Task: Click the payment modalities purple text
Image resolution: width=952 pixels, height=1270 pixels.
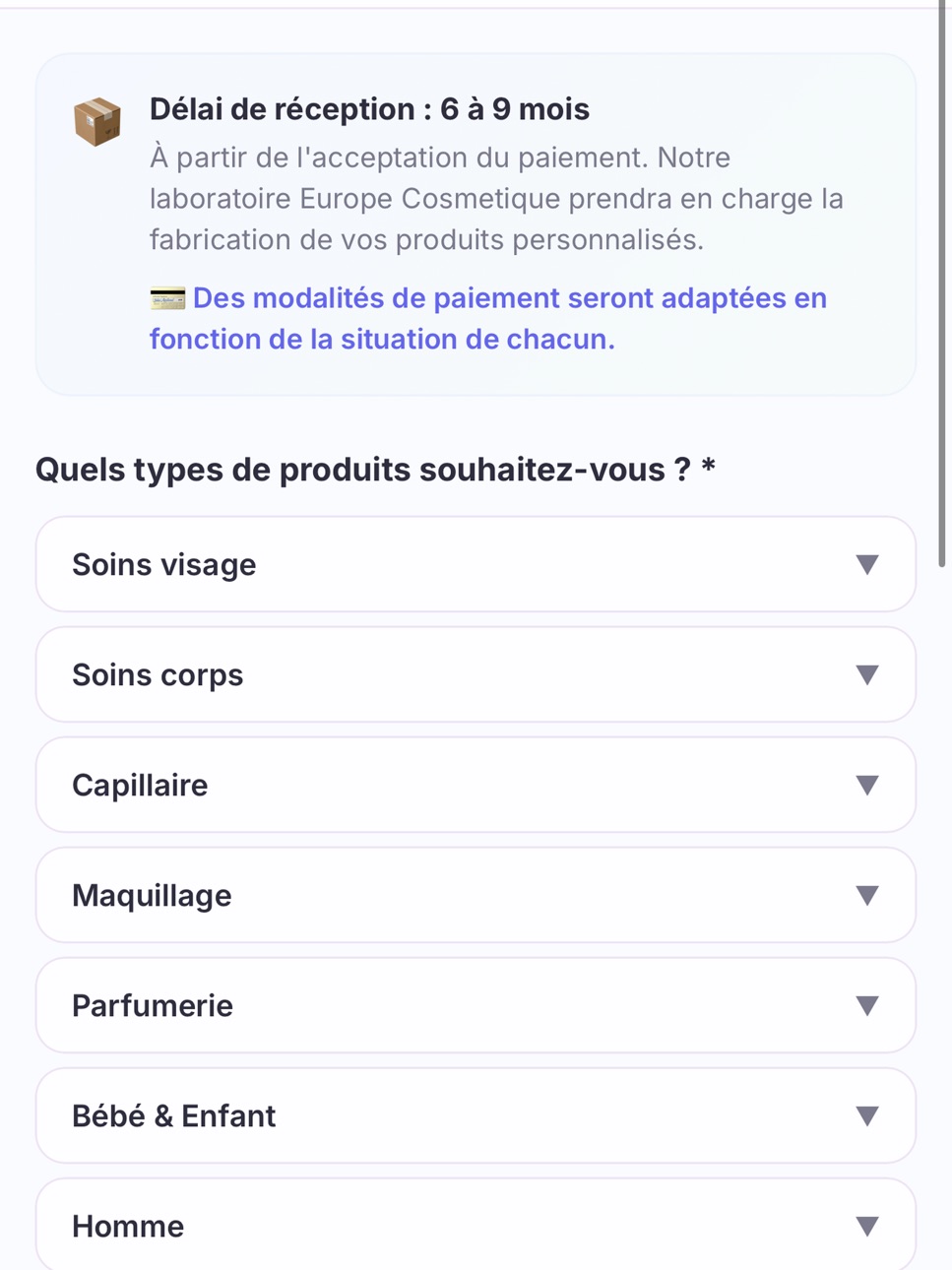Action: point(488,318)
